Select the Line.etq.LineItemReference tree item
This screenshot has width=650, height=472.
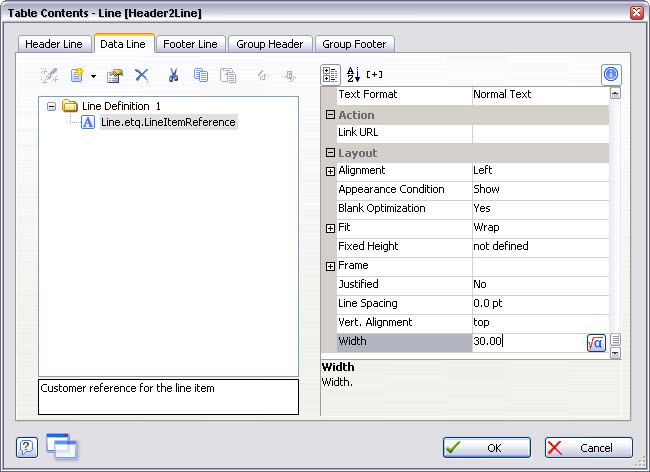tap(168, 122)
